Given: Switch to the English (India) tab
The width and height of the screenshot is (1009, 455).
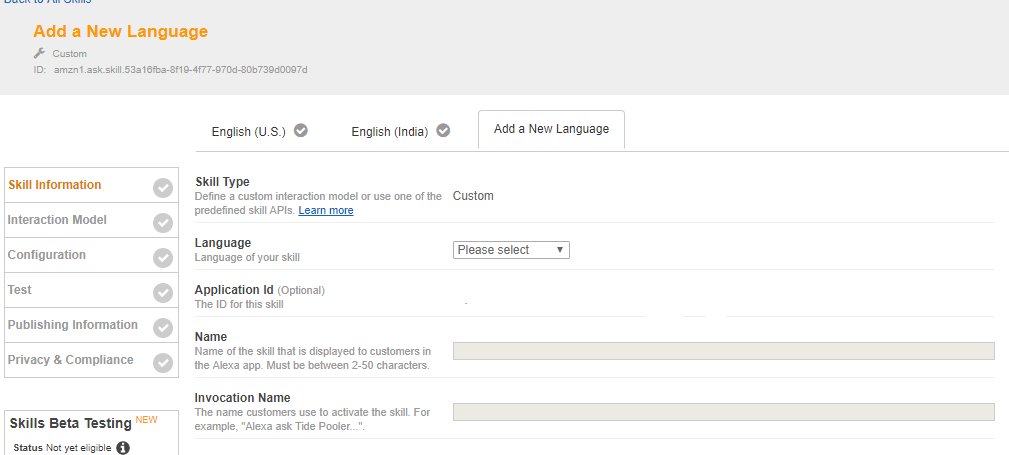Looking at the screenshot, I should pyautogui.click(x=389, y=132).
